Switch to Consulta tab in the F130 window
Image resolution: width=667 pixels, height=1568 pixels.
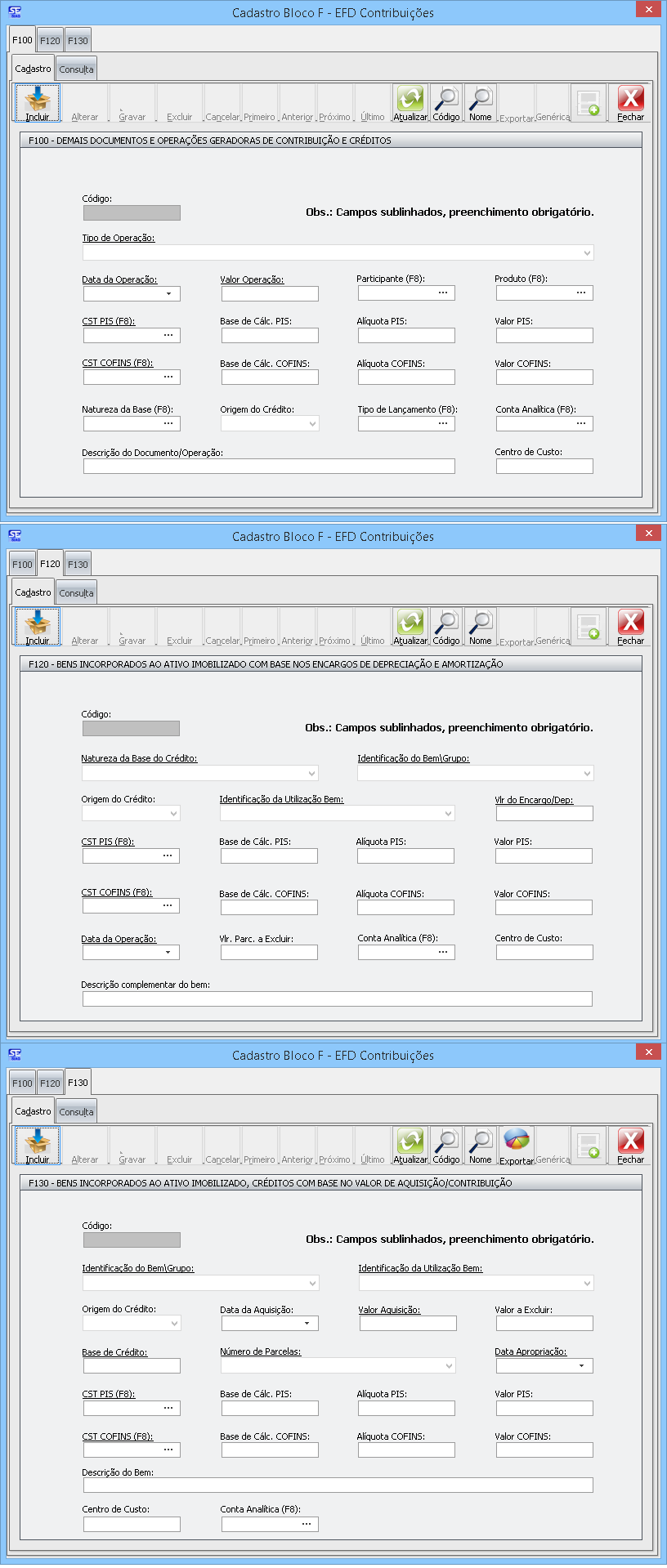[77, 1112]
